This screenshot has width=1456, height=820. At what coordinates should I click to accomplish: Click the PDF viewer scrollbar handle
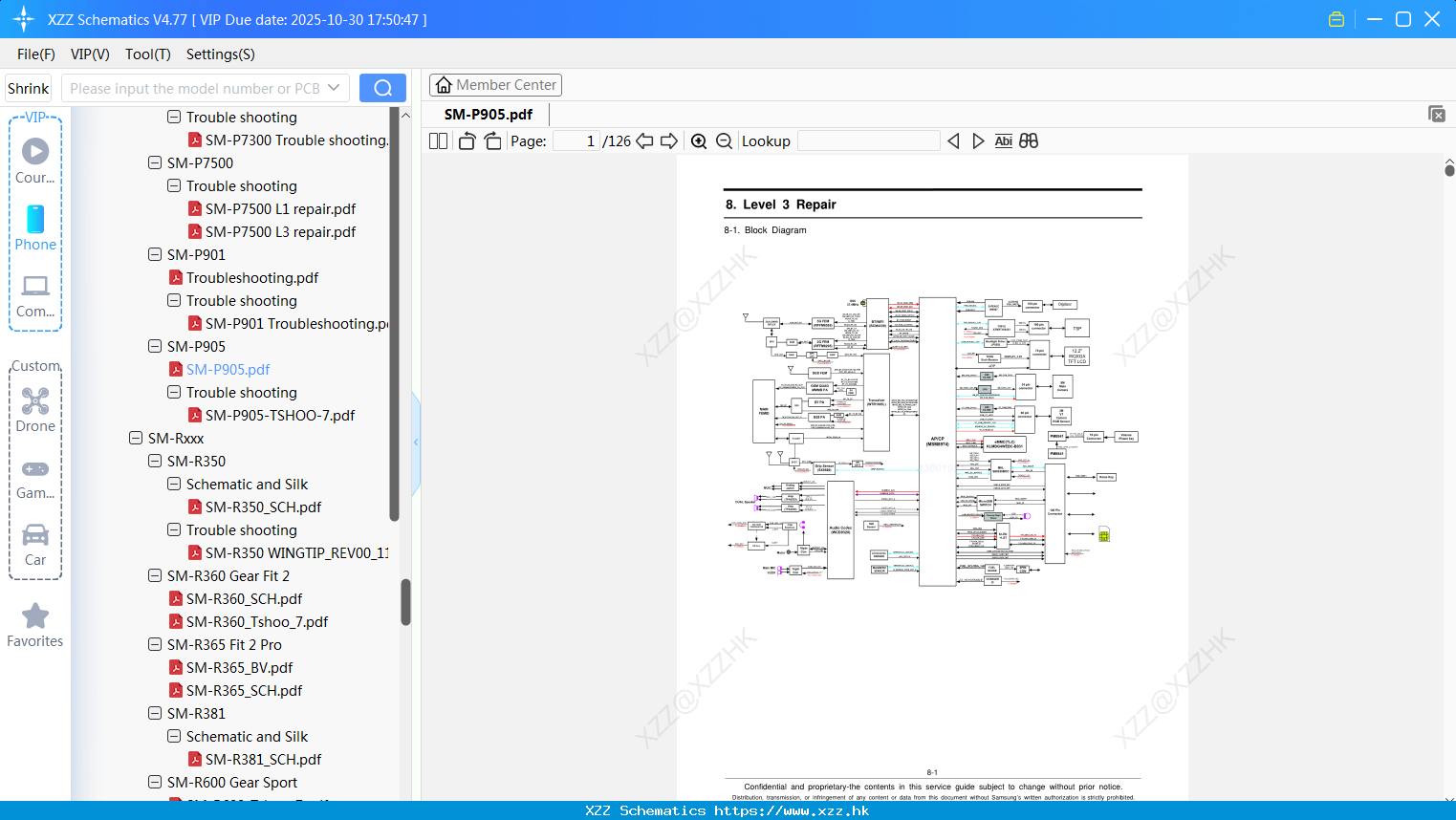click(x=1449, y=170)
